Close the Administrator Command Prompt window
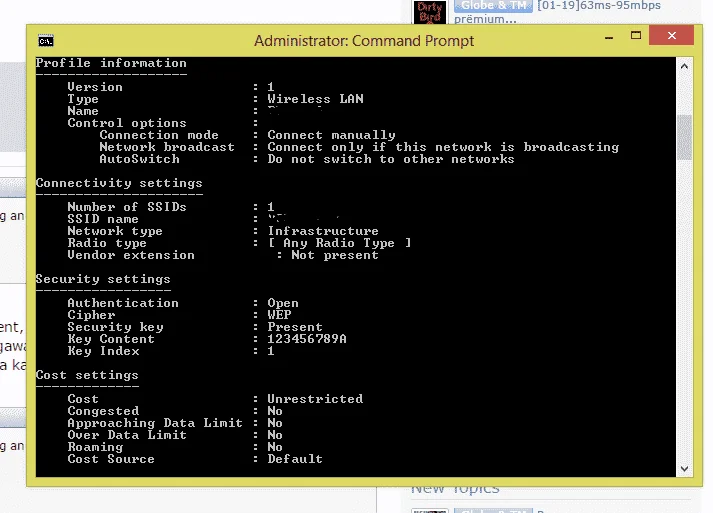 672,35
